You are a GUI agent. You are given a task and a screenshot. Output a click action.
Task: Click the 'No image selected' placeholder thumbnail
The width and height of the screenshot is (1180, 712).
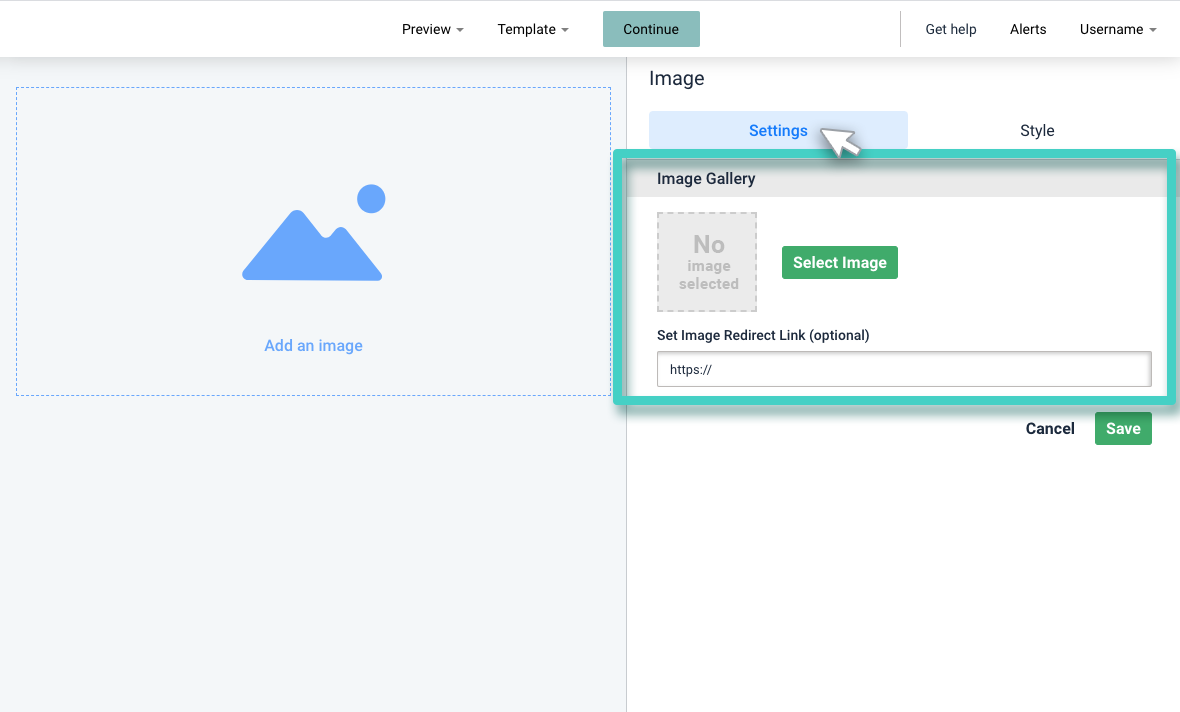tap(707, 262)
